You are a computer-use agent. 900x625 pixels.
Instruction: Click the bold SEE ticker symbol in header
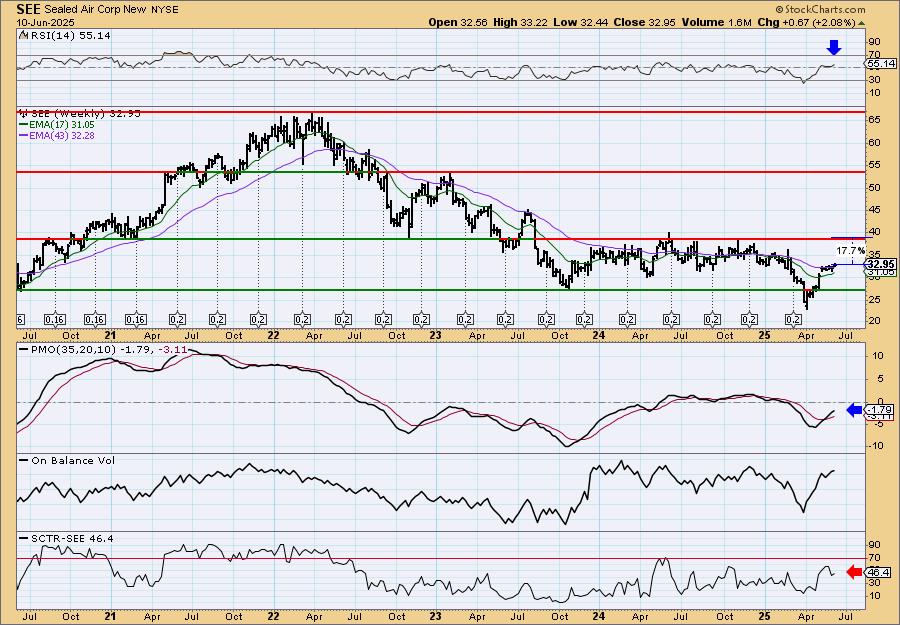coord(29,9)
